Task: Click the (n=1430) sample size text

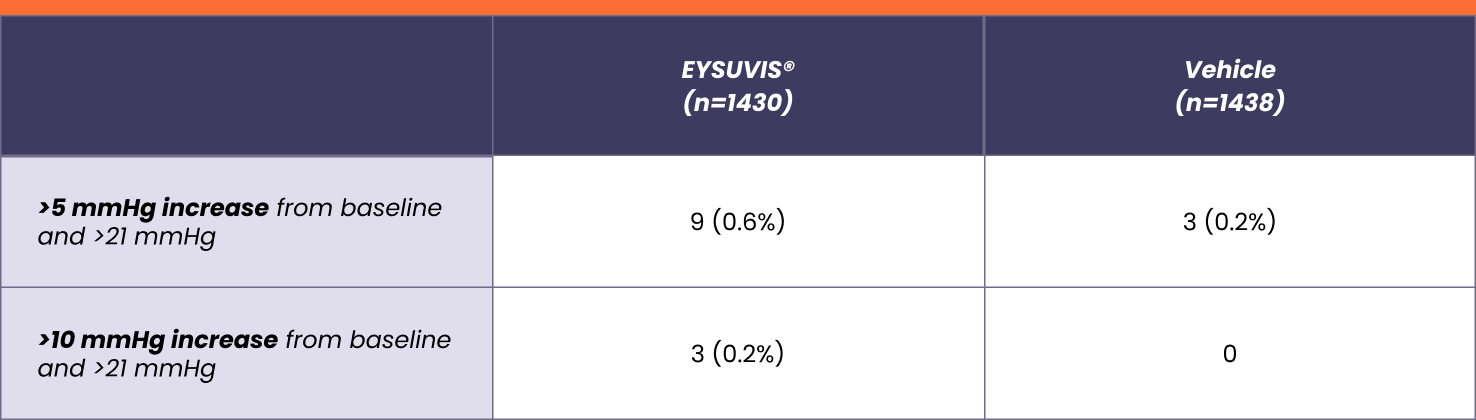Action: (738, 102)
